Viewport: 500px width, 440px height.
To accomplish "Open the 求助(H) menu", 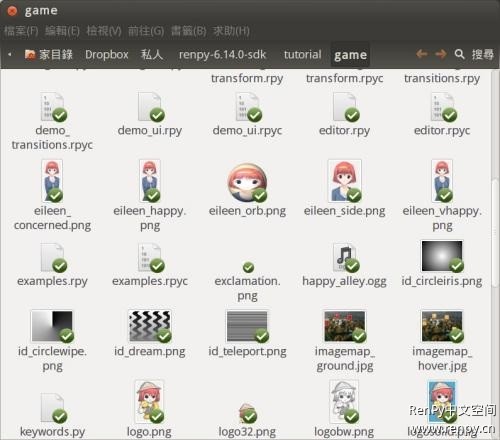I will point(231,31).
